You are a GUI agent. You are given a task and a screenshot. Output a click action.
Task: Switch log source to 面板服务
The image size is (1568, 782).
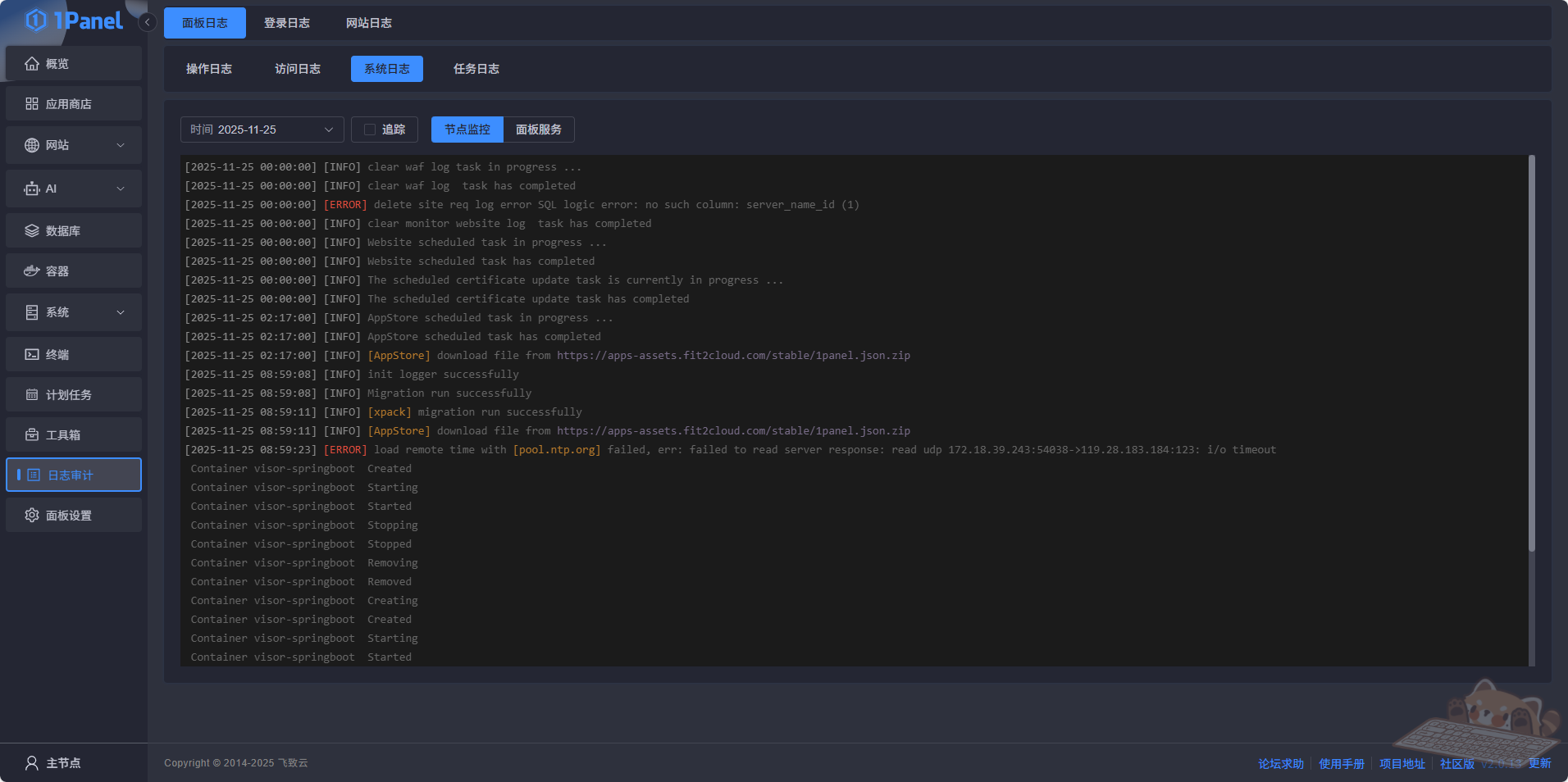point(538,130)
